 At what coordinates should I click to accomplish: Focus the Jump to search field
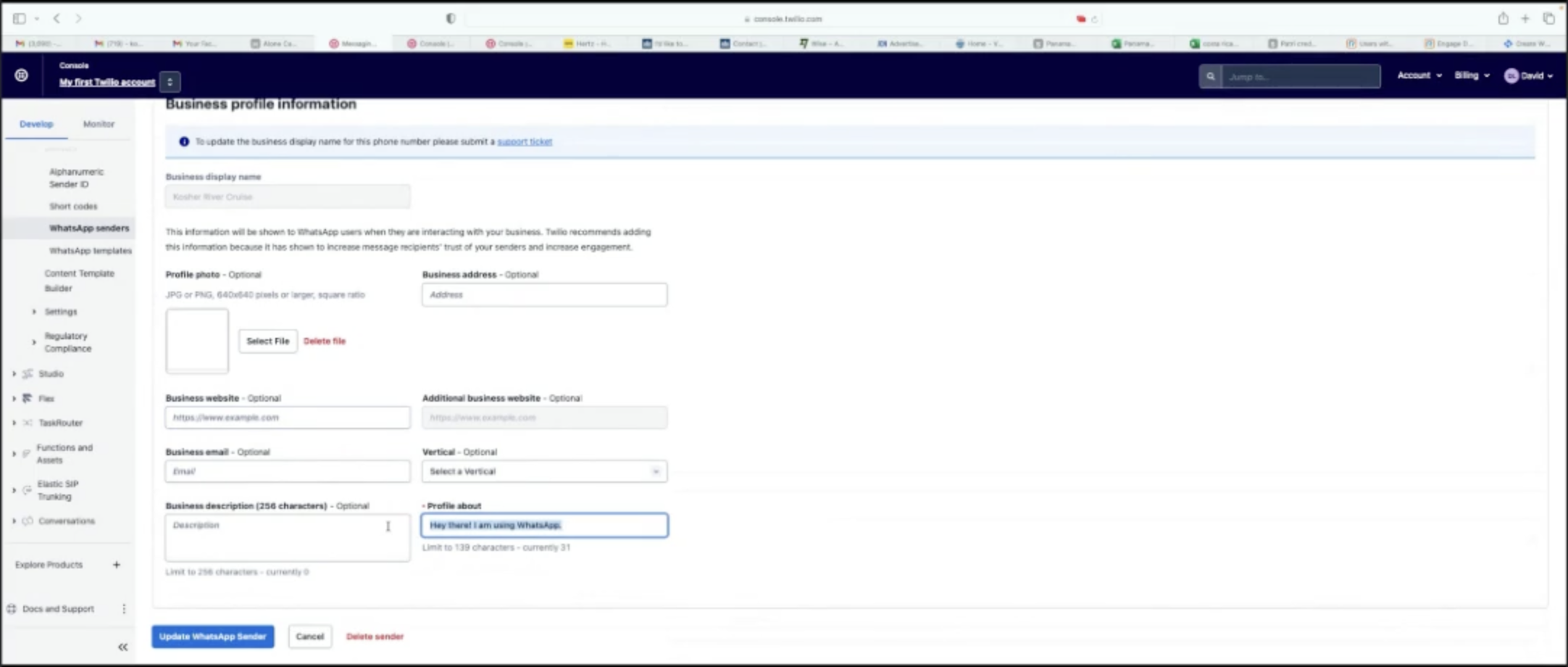point(1301,76)
